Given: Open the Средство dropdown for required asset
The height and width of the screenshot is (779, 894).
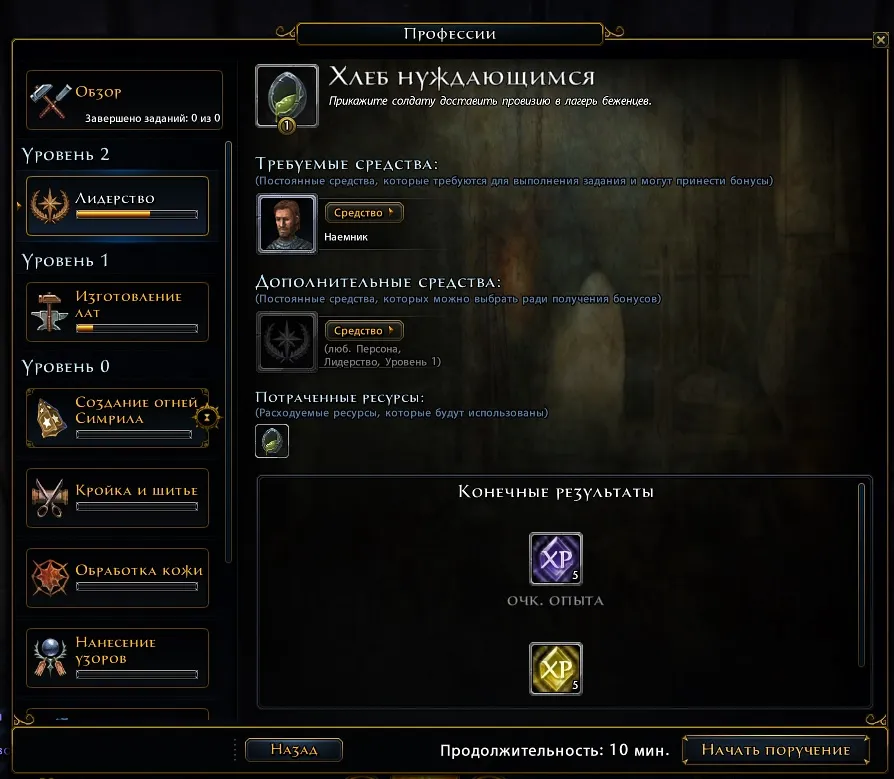Looking at the screenshot, I should 364,213.
